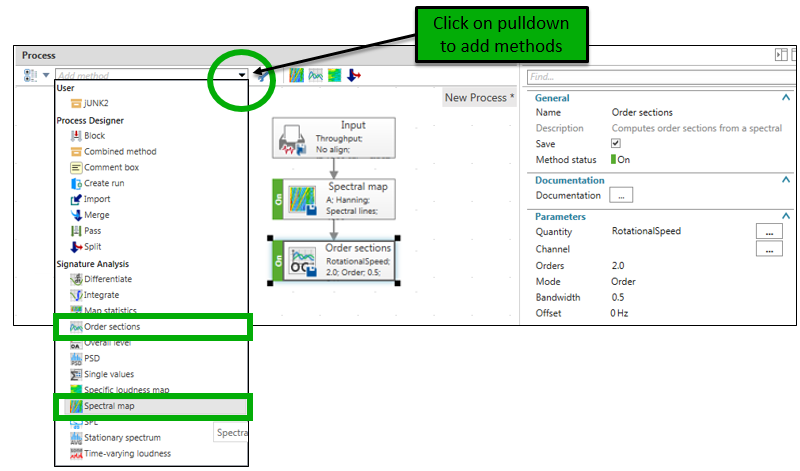Choose Order sections from the method list
The width and height of the screenshot is (800, 471).
pos(111,327)
